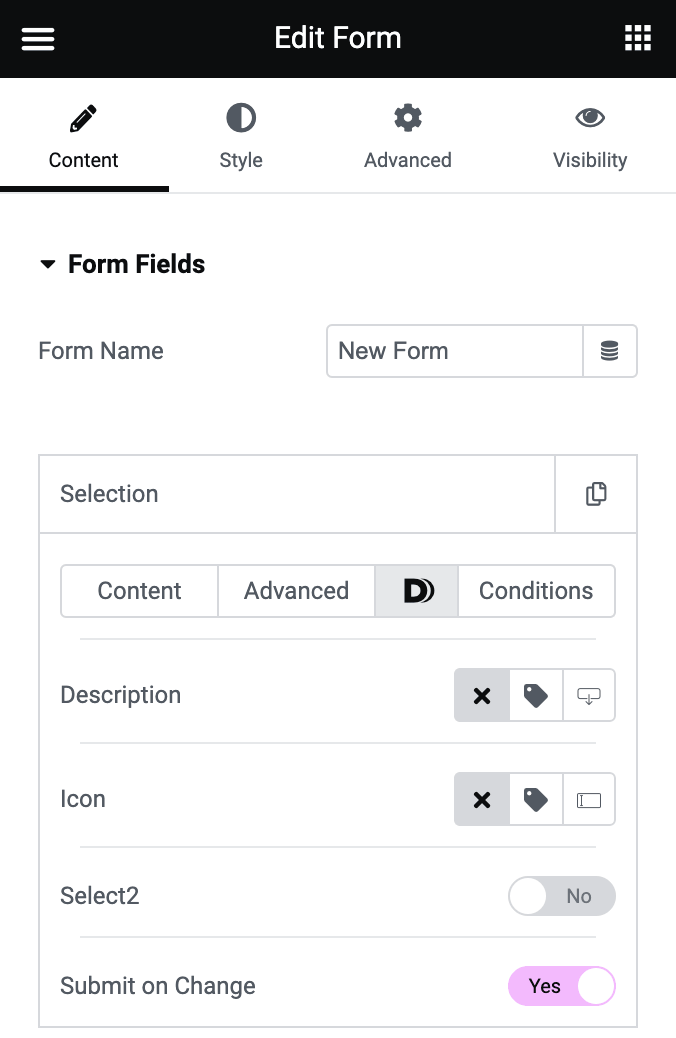Image resolution: width=676 pixels, height=1038 pixels.
Task: Click the Visibility eye icon
Action: pos(590,117)
